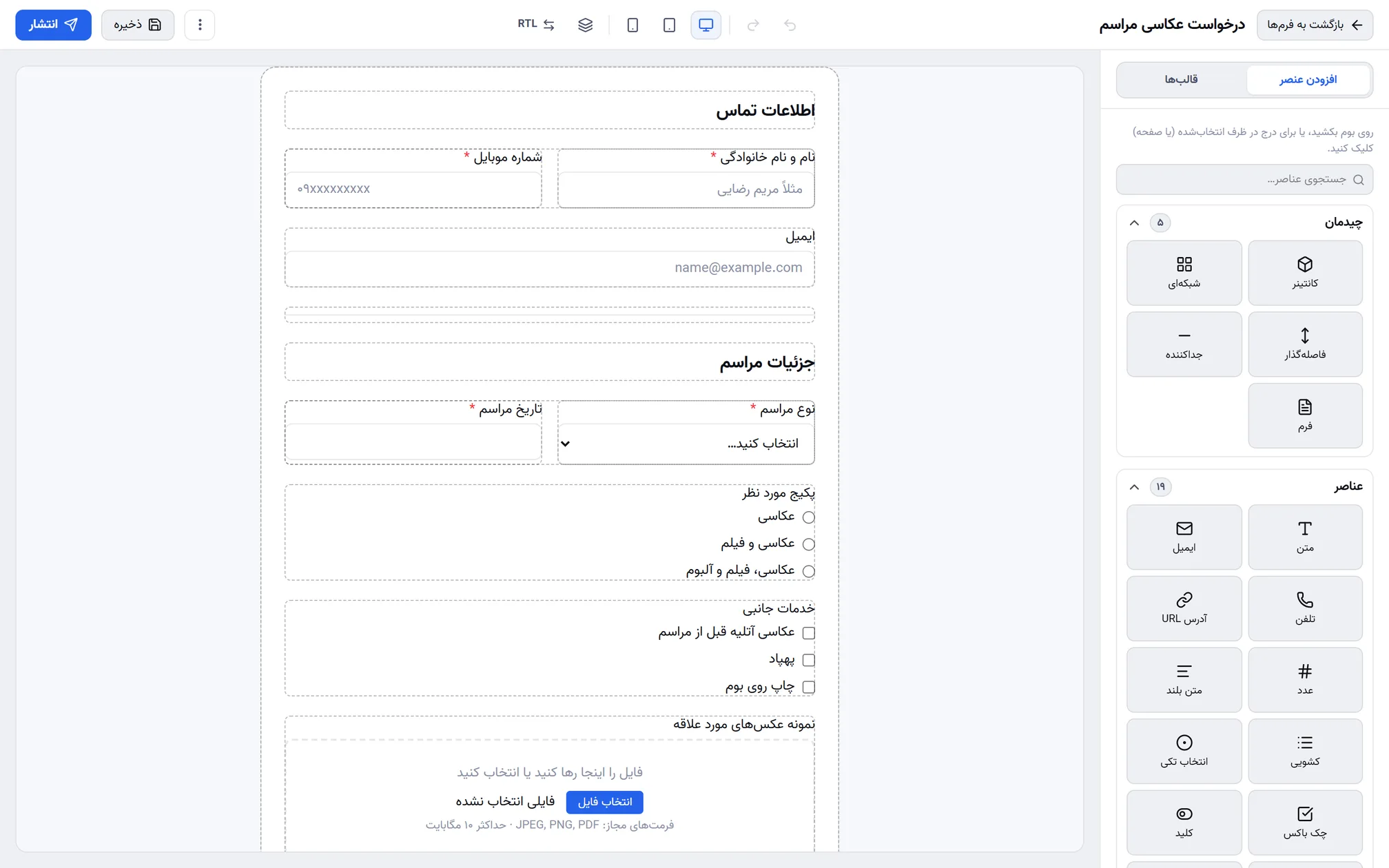Switch to mobile phone preview icon
1389x868 pixels.
click(x=632, y=25)
